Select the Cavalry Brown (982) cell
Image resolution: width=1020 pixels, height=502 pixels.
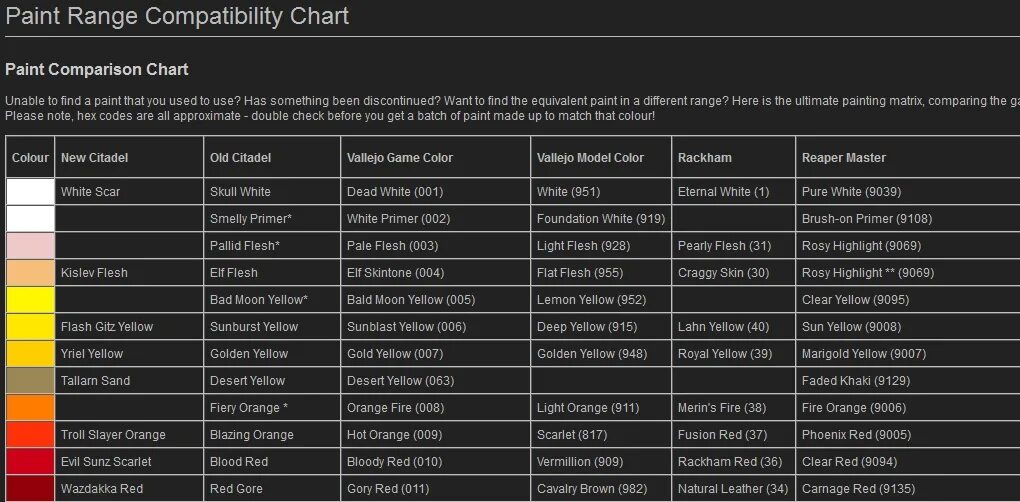[601, 488]
